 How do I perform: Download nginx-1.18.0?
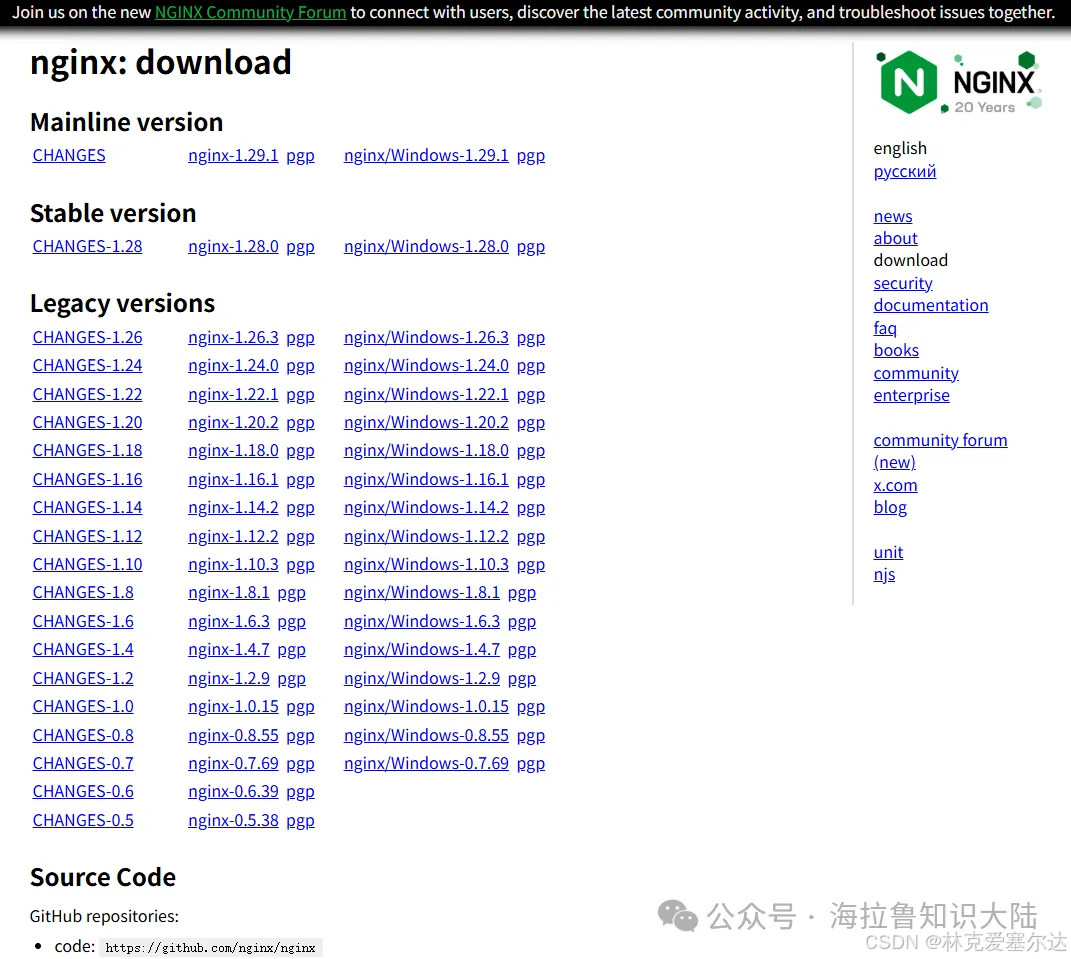pos(233,451)
